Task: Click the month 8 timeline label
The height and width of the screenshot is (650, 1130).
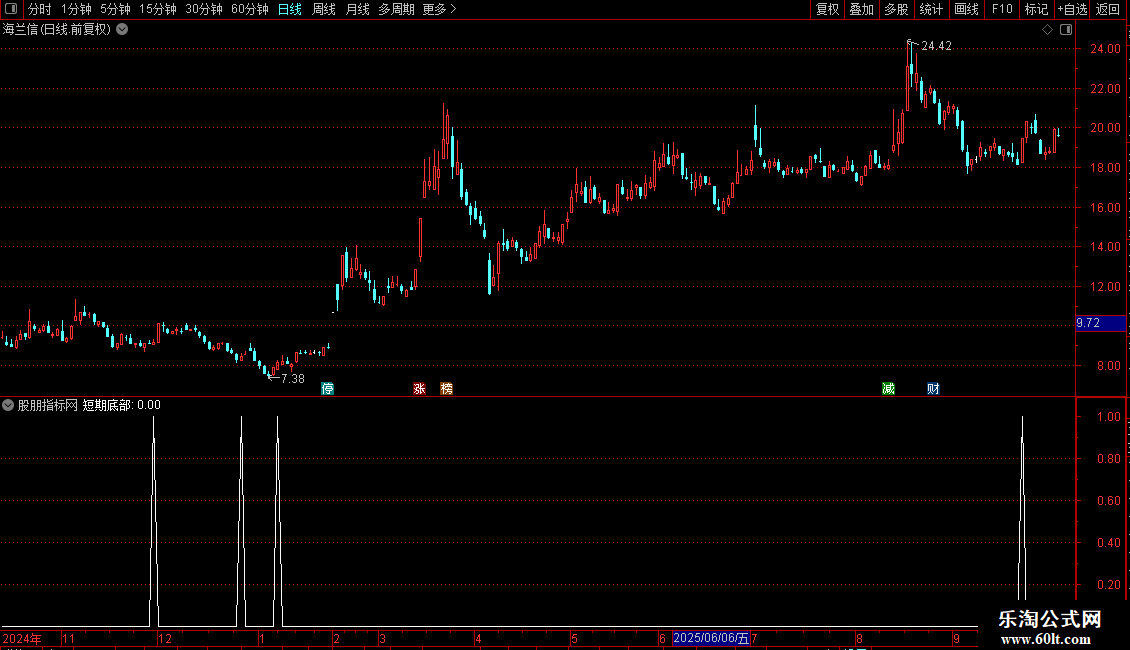Action: point(859,638)
